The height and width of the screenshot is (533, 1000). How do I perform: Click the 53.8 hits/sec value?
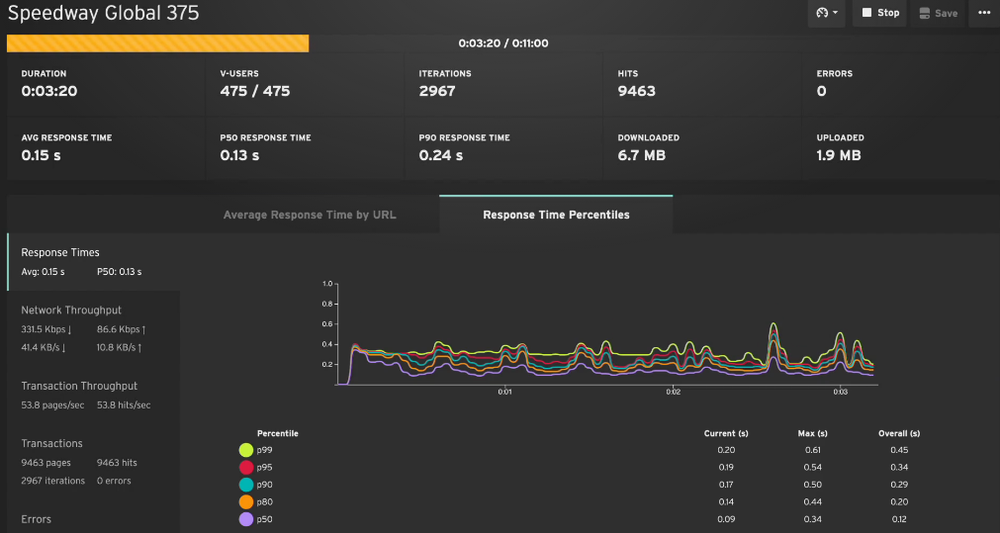point(124,405)
